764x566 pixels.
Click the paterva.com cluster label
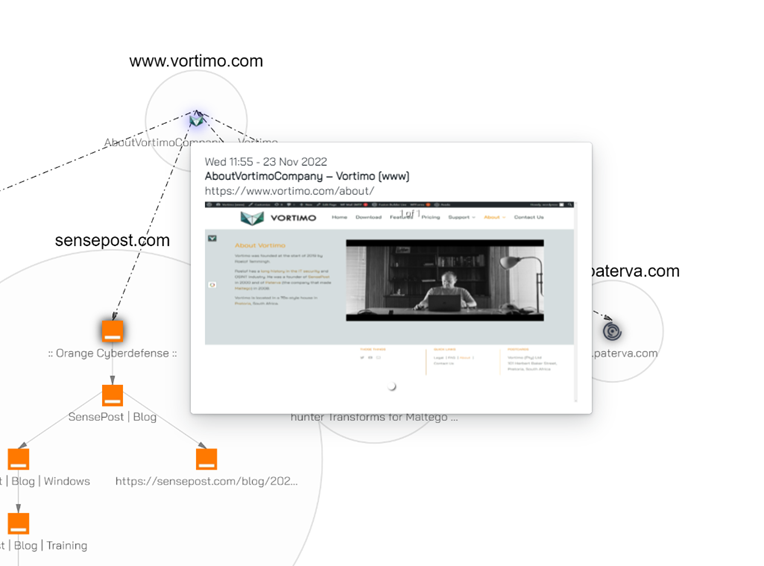pyautogui.click(x=635, y=271)
